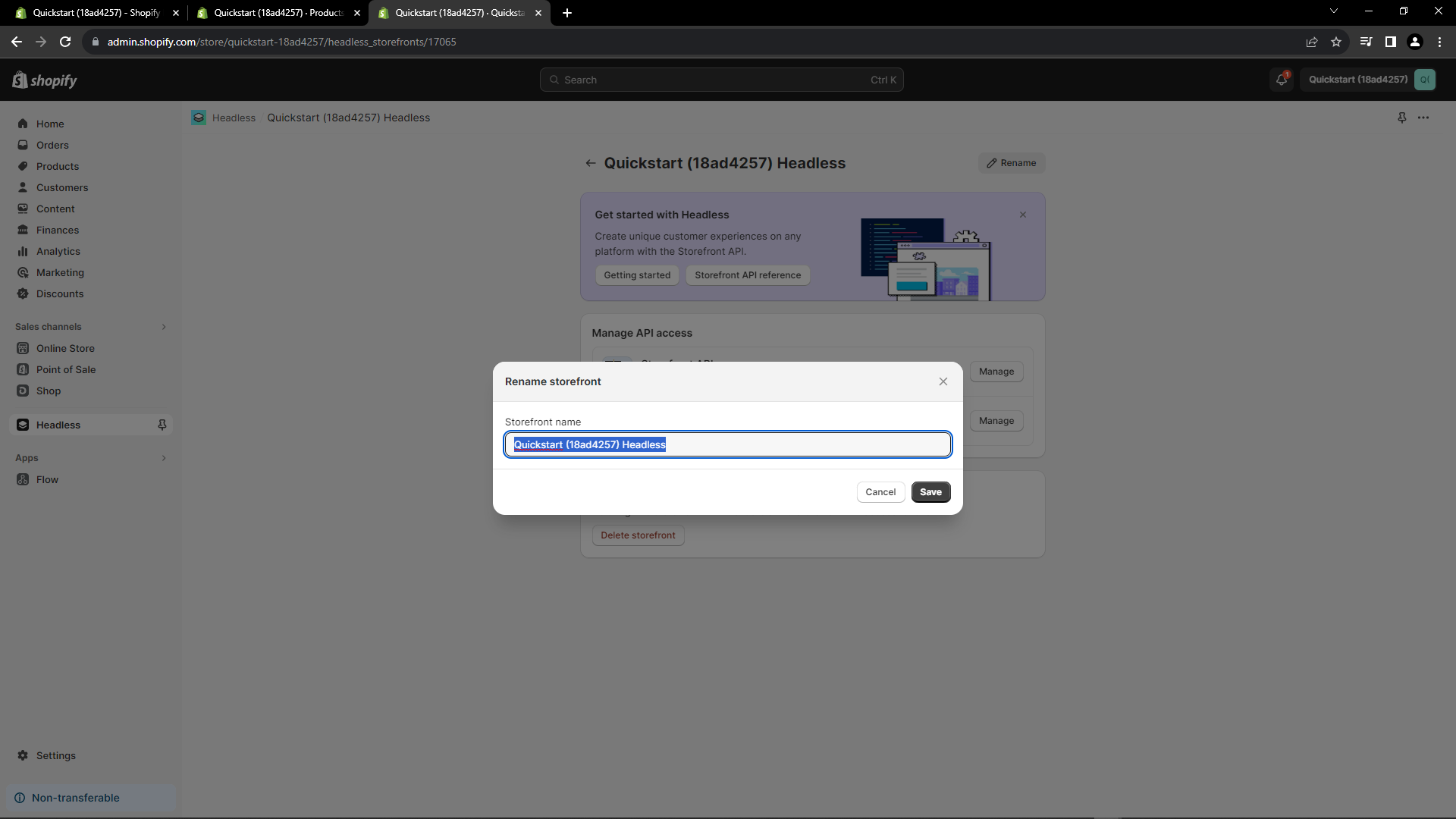Bookmark this page with the star icon

pyautogui.click(x=1336, y=42)
